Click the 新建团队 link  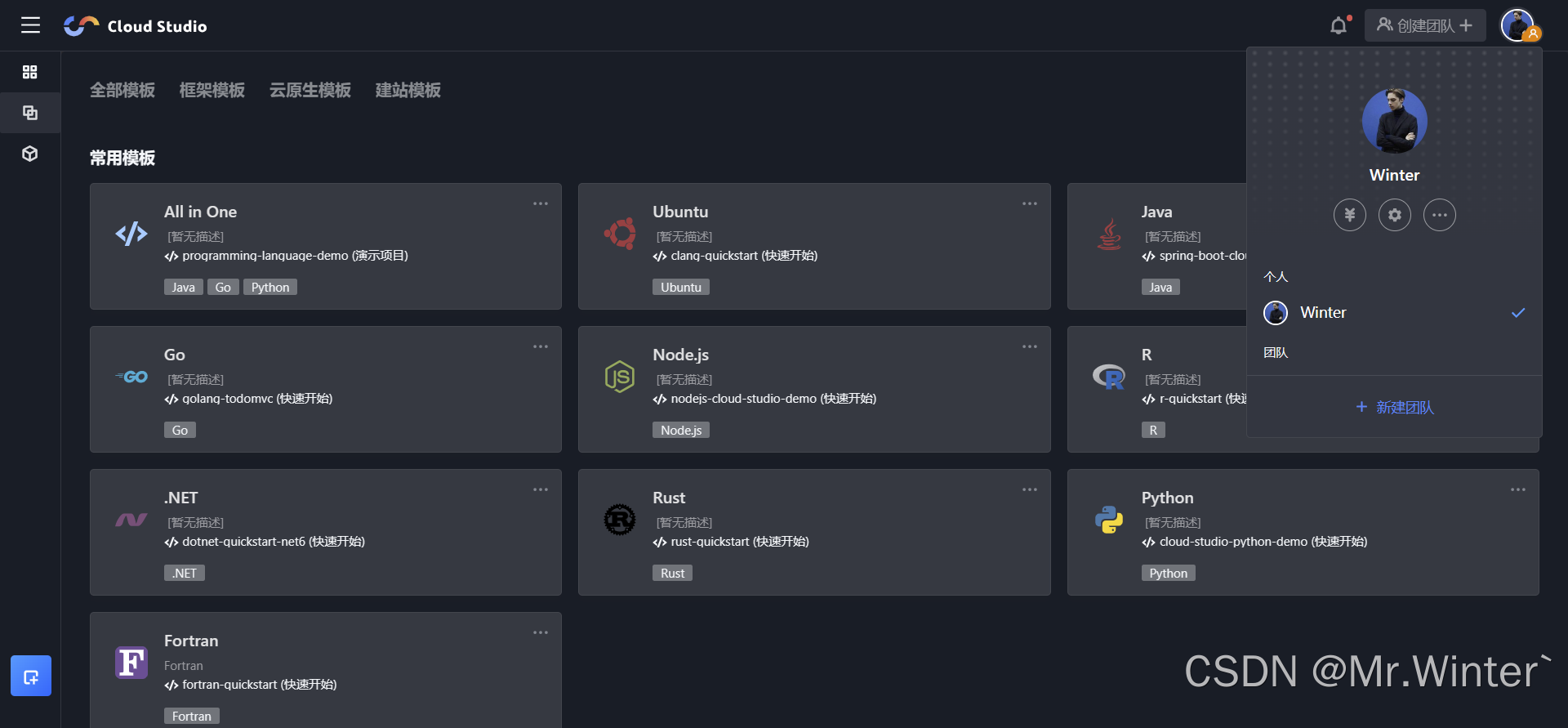pos(1395,407)
